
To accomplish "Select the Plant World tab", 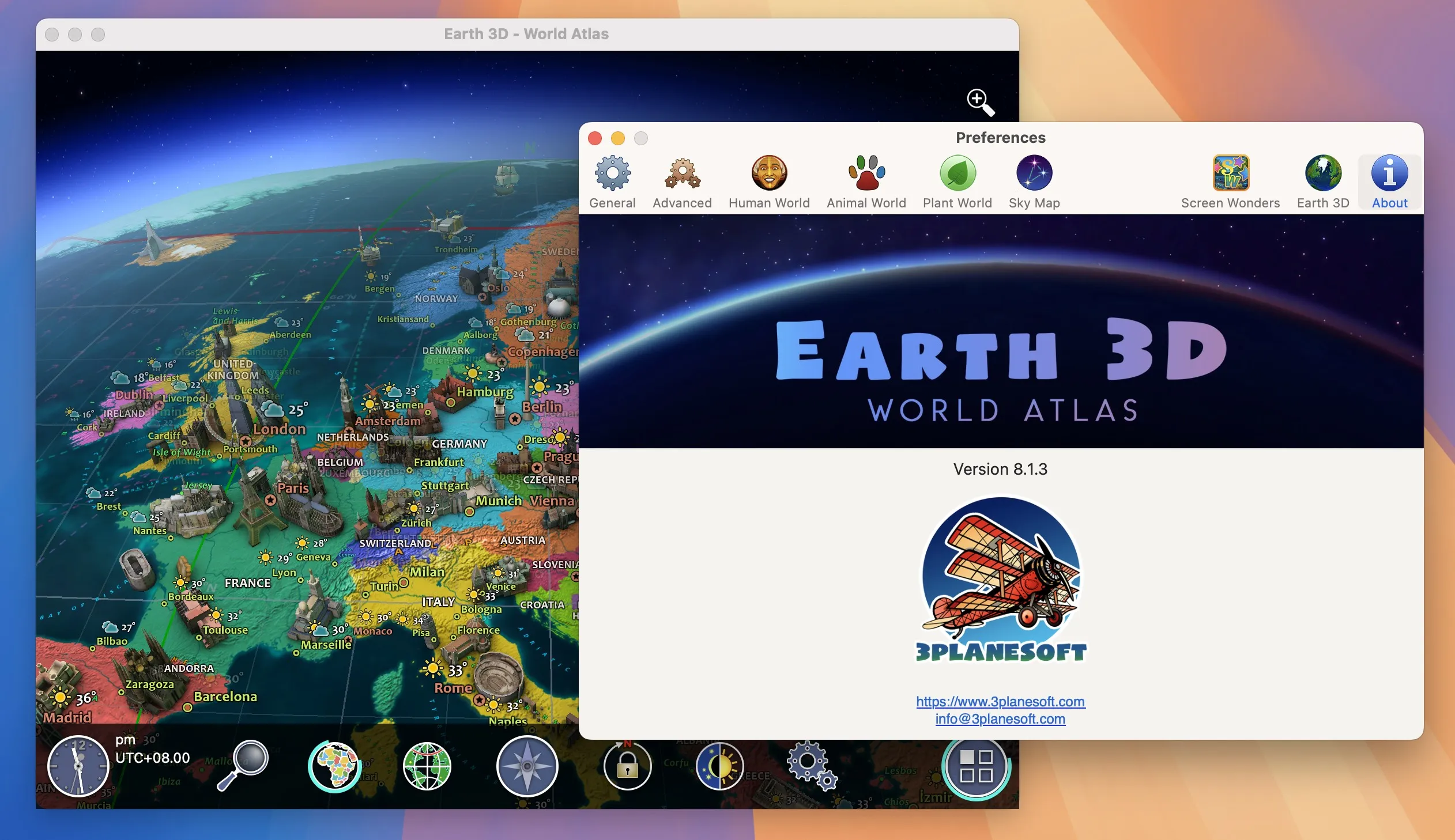I will click(x=957, y=181).
